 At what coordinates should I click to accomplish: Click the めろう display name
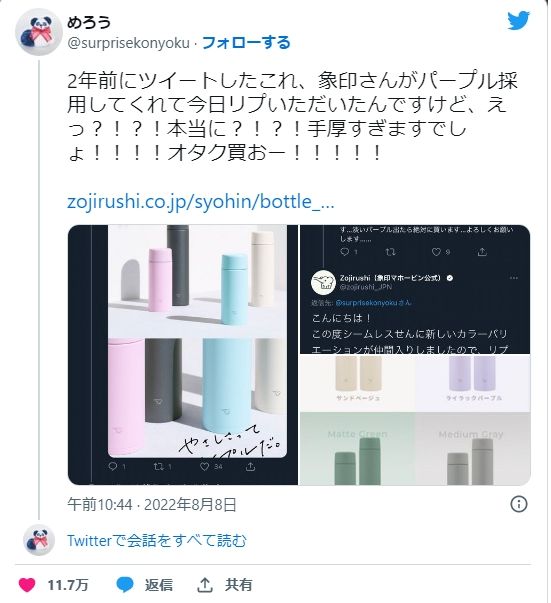point(89,22)
